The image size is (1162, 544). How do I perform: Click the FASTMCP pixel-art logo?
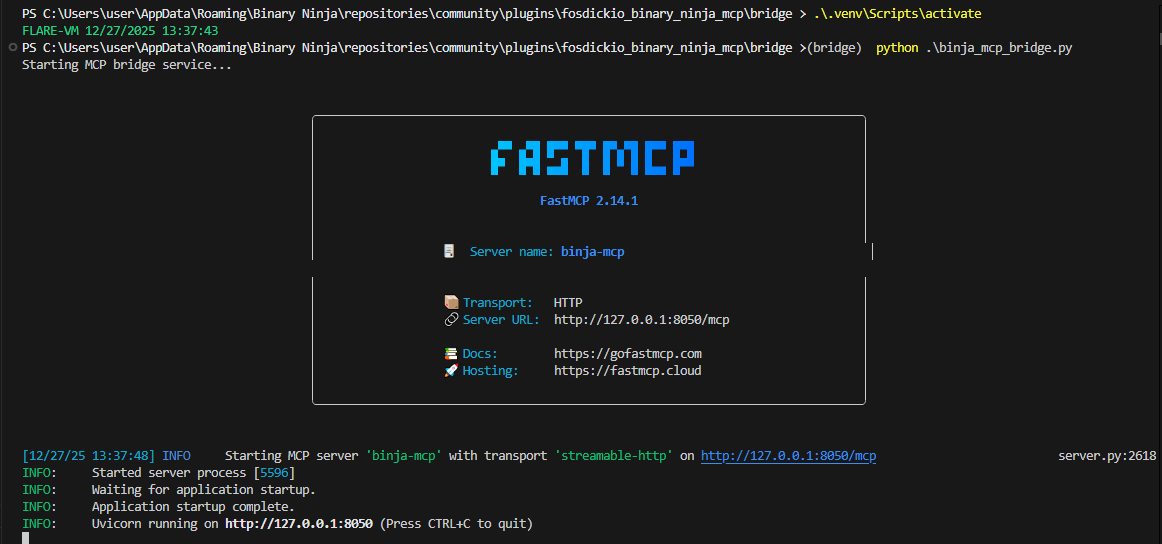[x=591, y=158]
